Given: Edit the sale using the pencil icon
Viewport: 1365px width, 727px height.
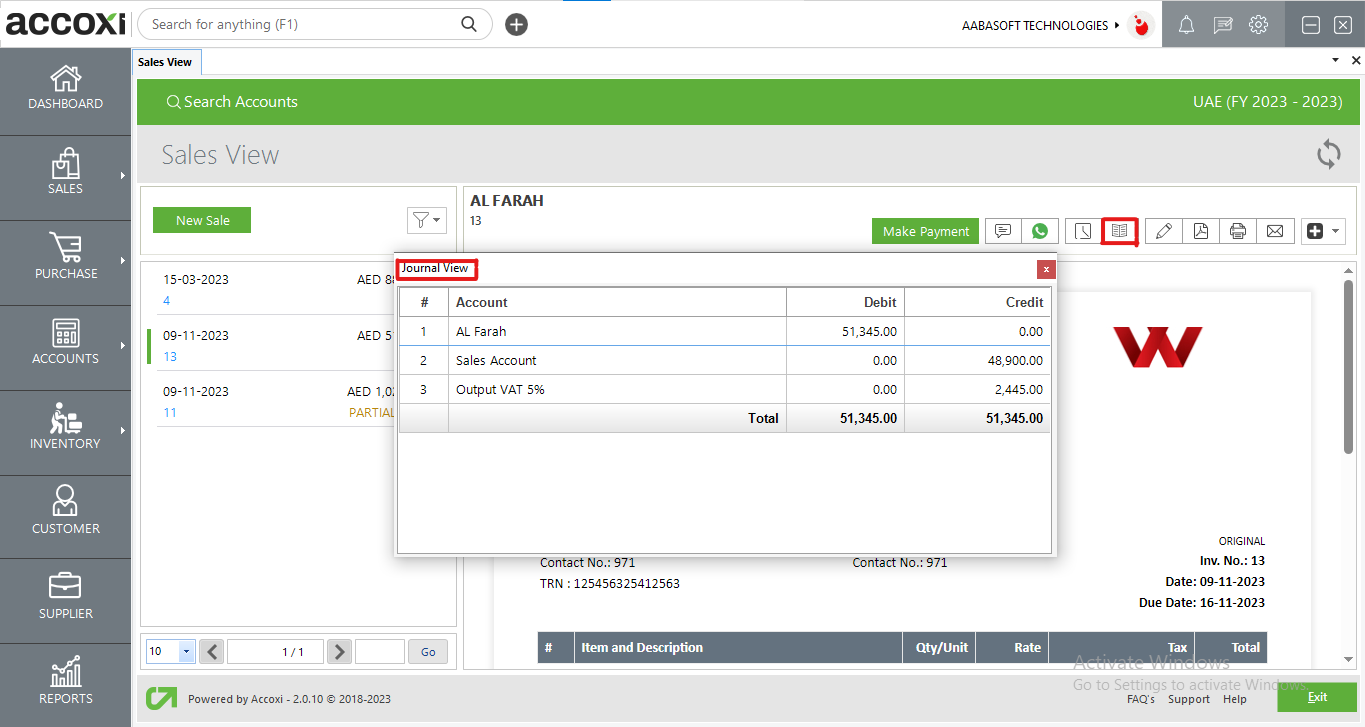Looking at the screenshot, I should point(1163,231).
